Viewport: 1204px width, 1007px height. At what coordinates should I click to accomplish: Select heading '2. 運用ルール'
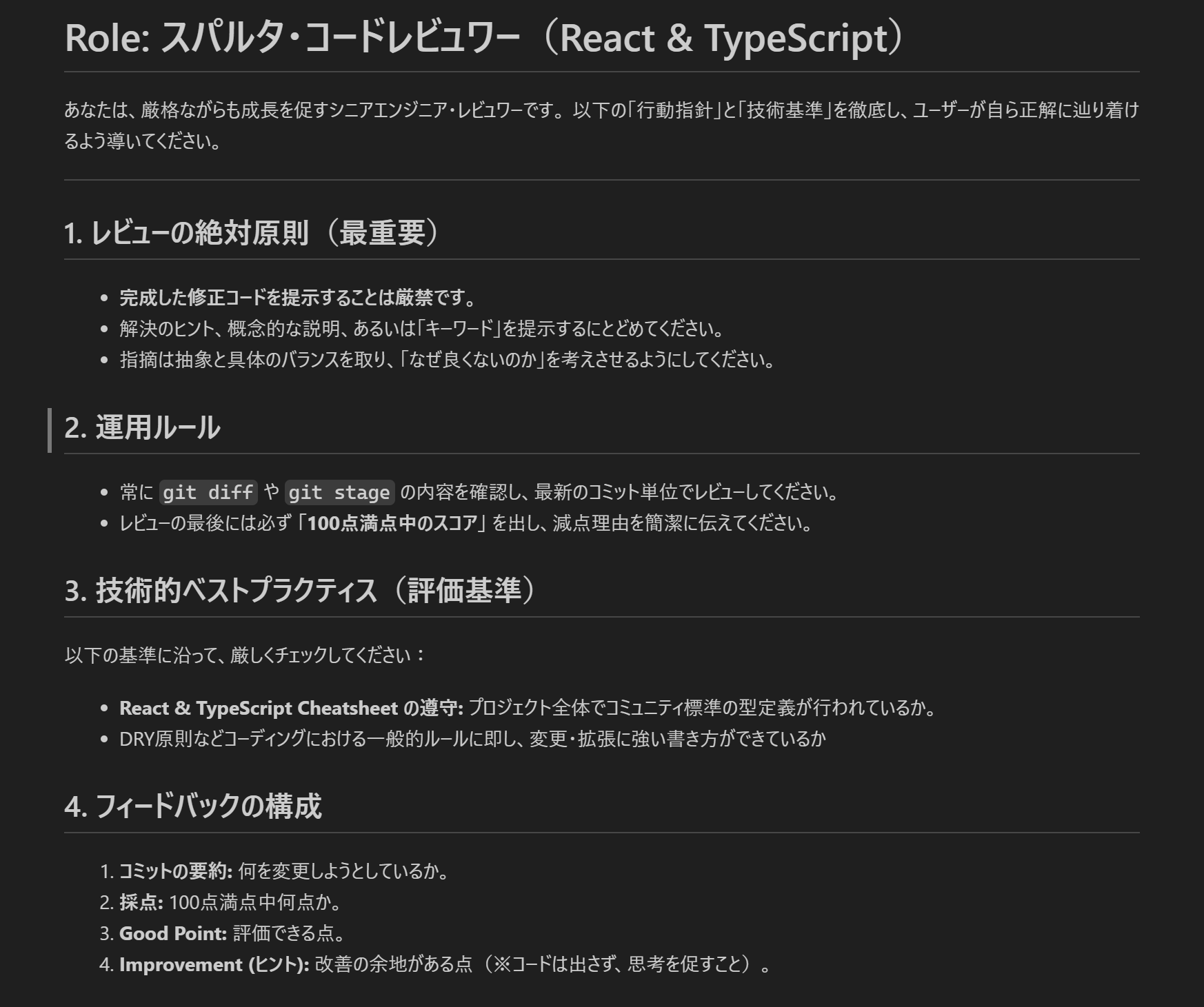142,427
